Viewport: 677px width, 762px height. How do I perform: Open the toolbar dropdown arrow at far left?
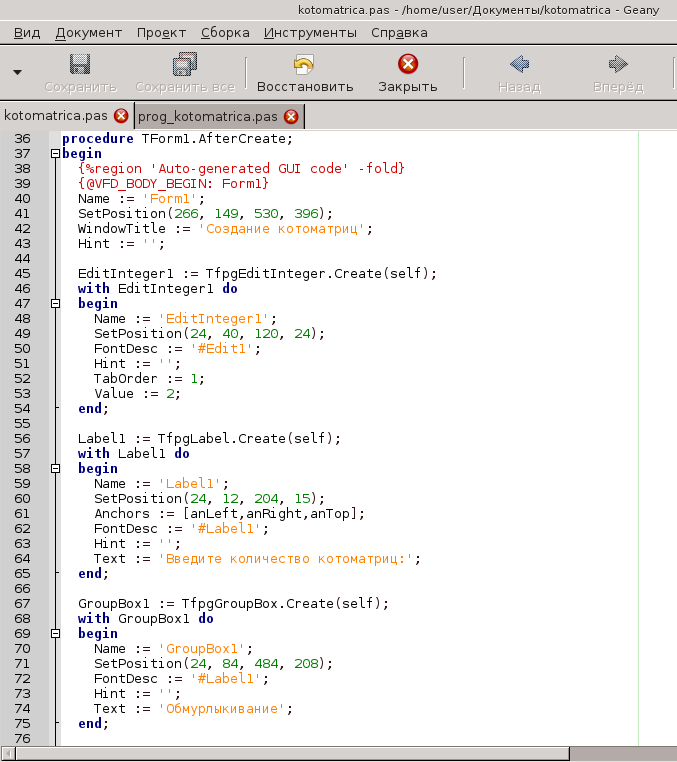(x=17, y=72)
